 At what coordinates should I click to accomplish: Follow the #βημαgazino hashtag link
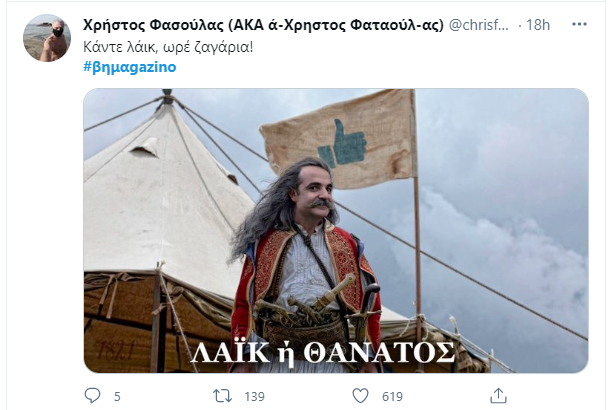coord(130,67)
